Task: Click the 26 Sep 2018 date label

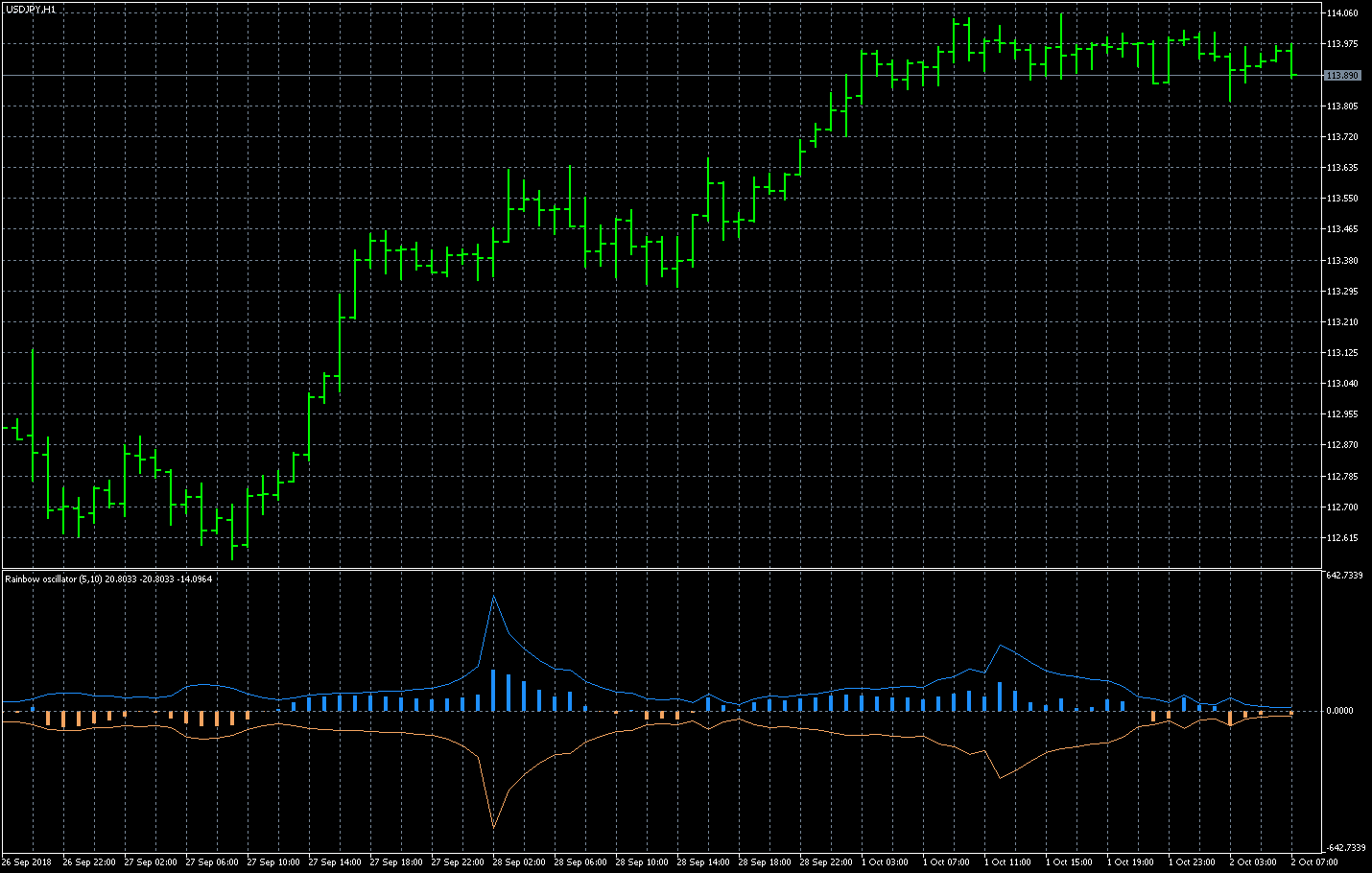Action: click(x=27, y=862)
